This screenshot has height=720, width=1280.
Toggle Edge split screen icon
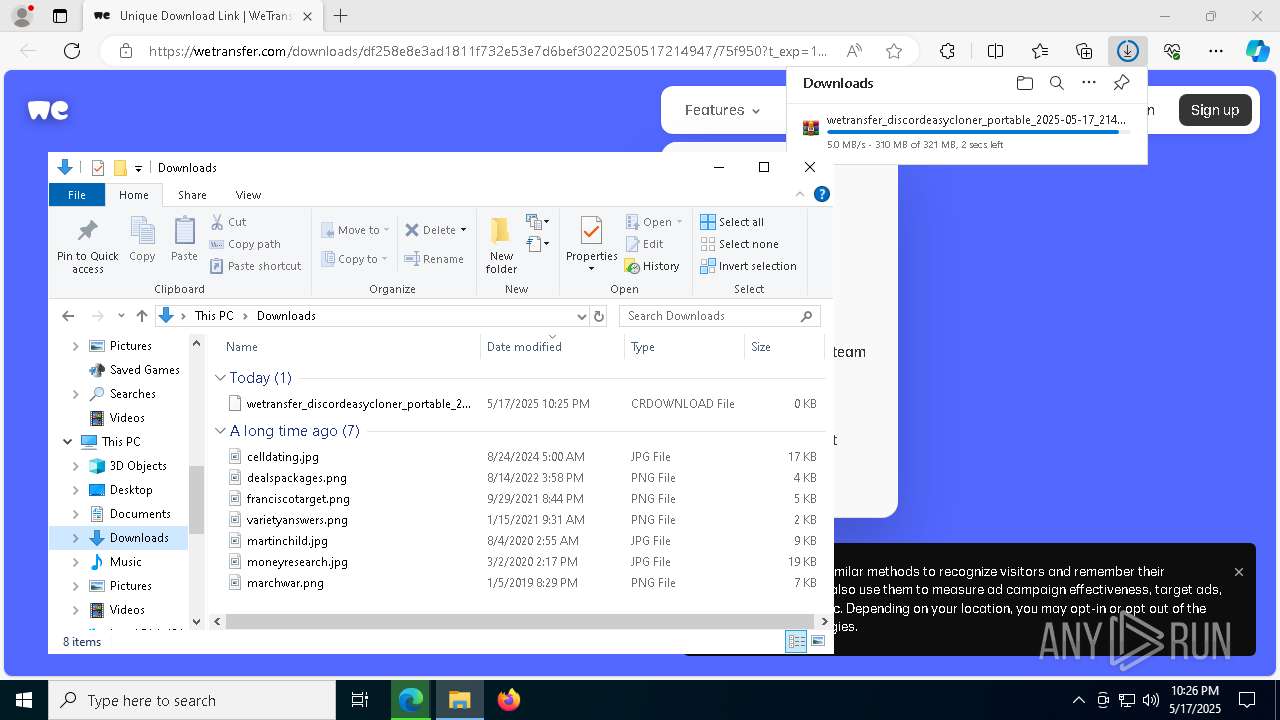click(x=995, y=51)
